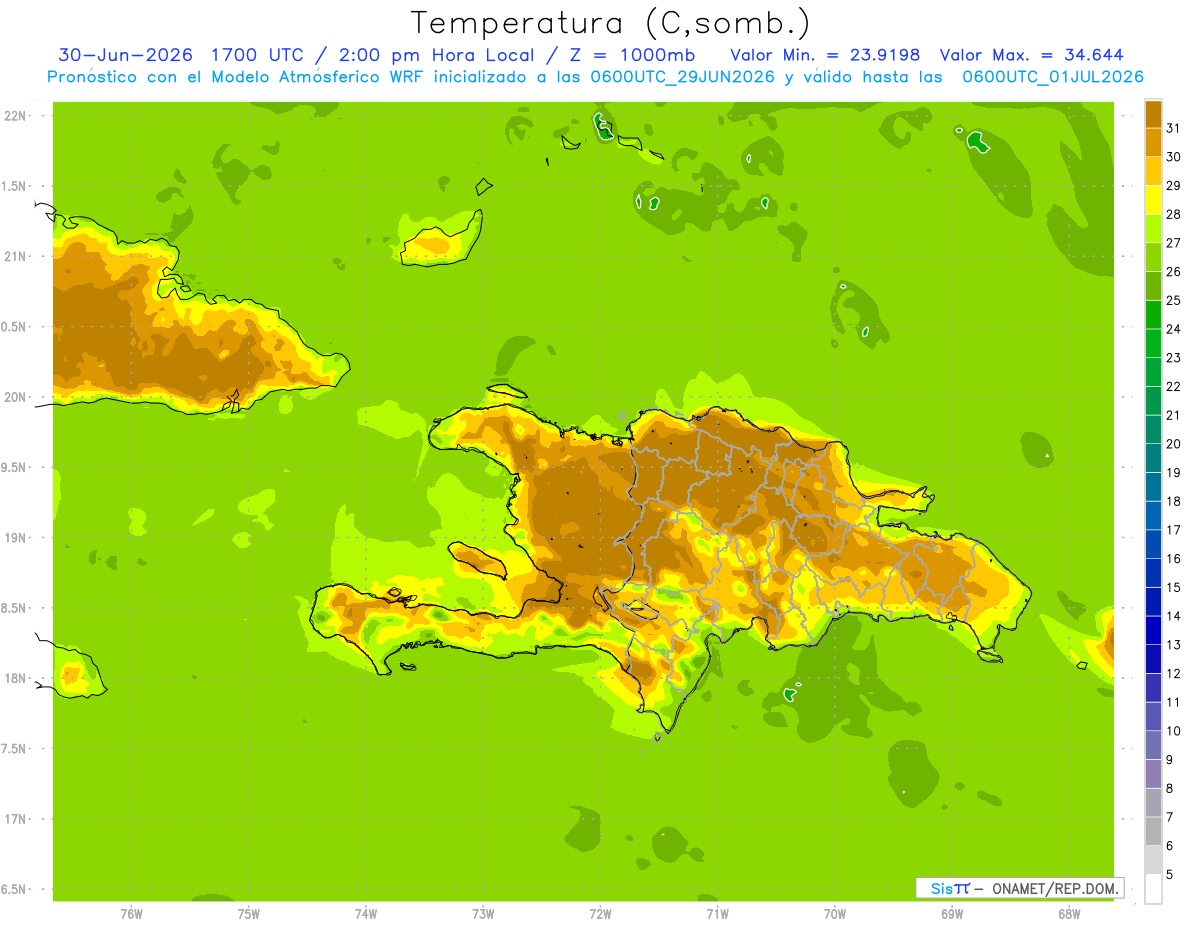The width and height of the screenshot is (1200, 927).
Task: Click the colorbar value "24"
Action: (1174, 329)
